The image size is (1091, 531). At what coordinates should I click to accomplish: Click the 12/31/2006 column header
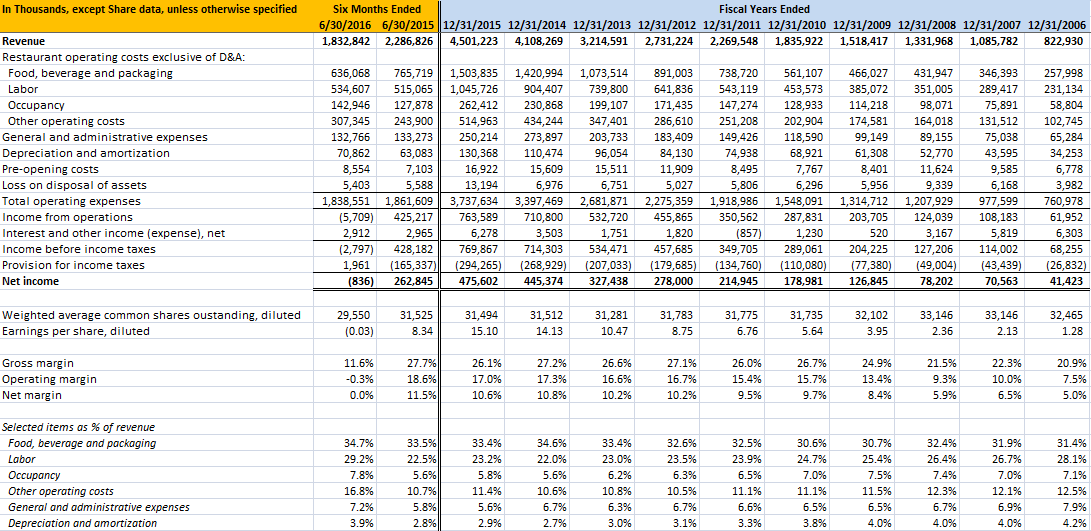1058,25
